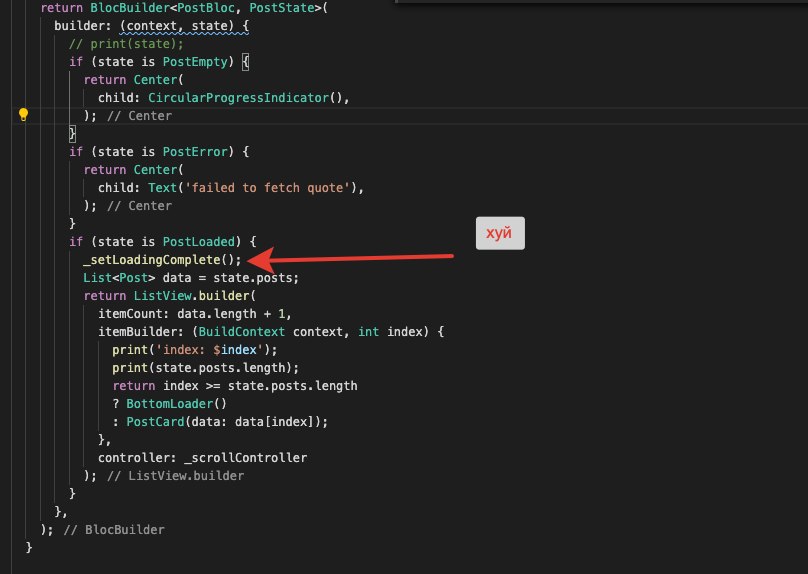Click the "List<Post> data = state.posts;" line
808x574 pixels.
pos(191,278)
